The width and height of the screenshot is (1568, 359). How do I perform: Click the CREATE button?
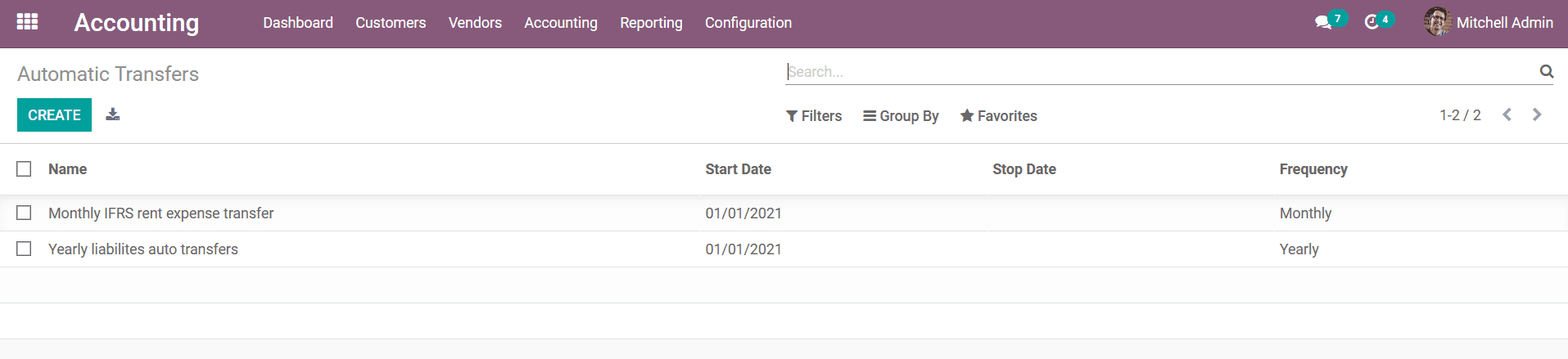point(54,115)
